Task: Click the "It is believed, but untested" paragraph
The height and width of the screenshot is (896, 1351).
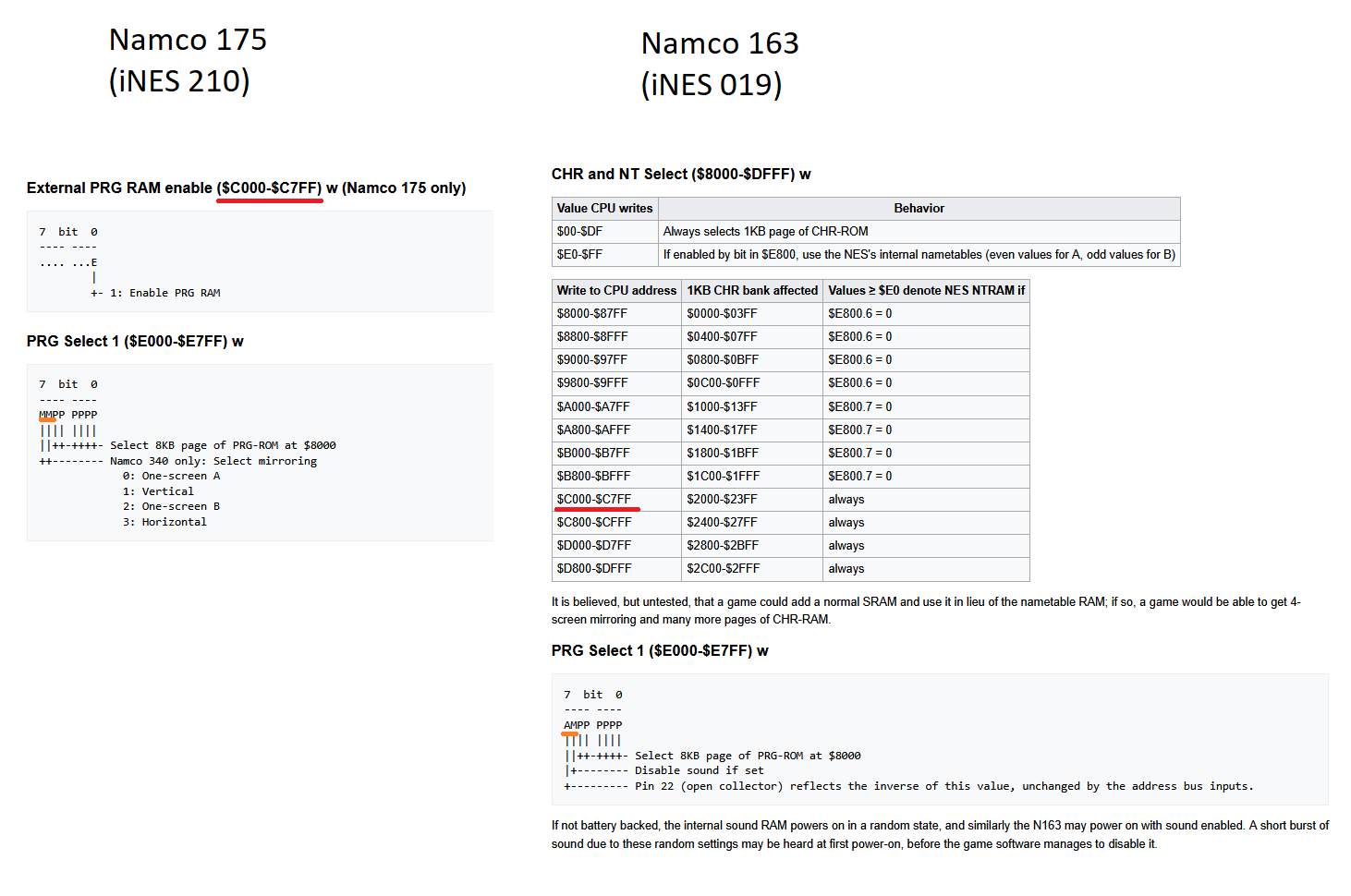Action: pyautogui.click(x=926, y=611)
